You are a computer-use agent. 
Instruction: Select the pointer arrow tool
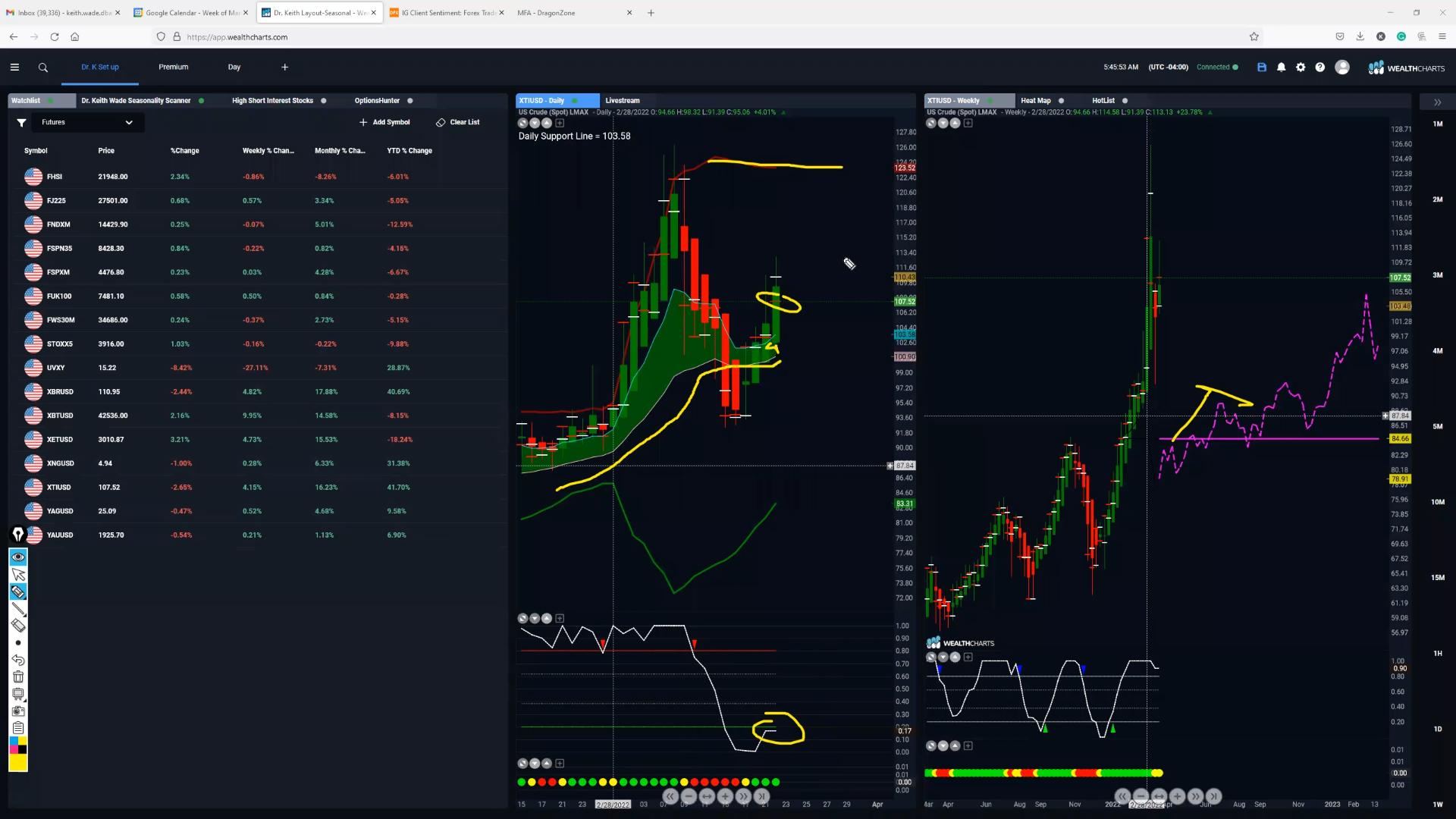pos(18,575)
